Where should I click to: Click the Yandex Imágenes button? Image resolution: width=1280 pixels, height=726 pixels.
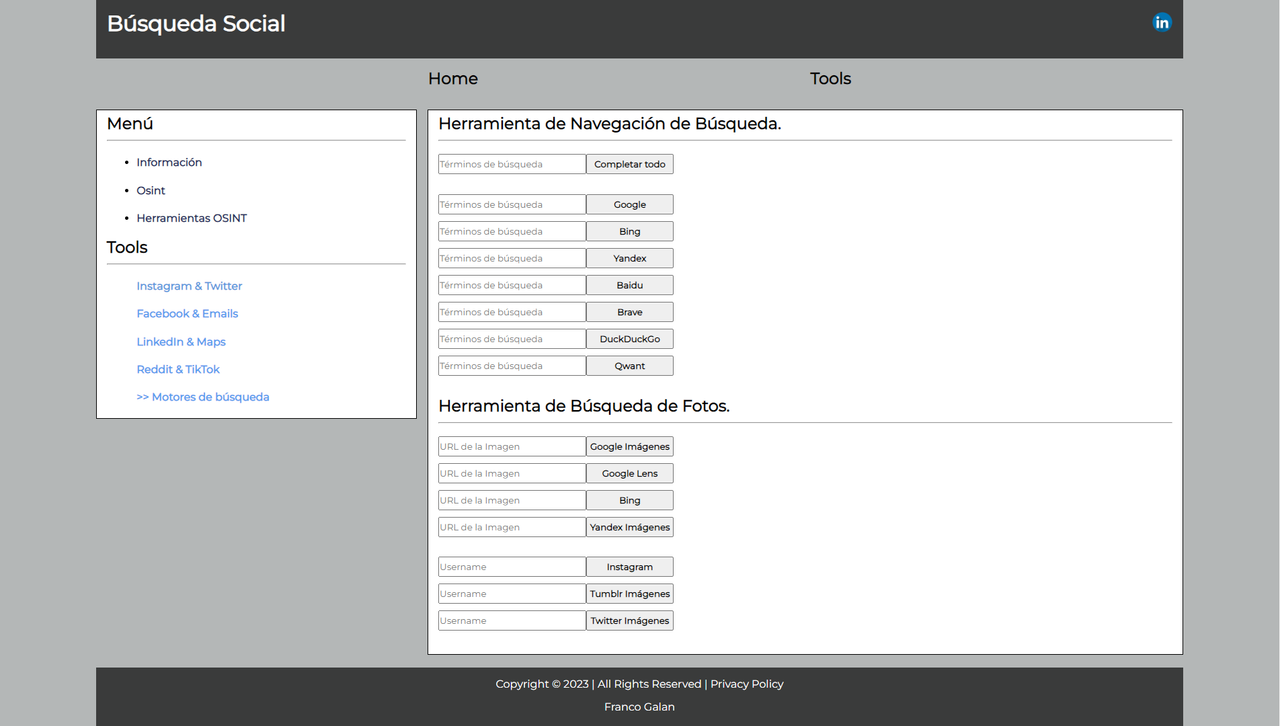630,527
